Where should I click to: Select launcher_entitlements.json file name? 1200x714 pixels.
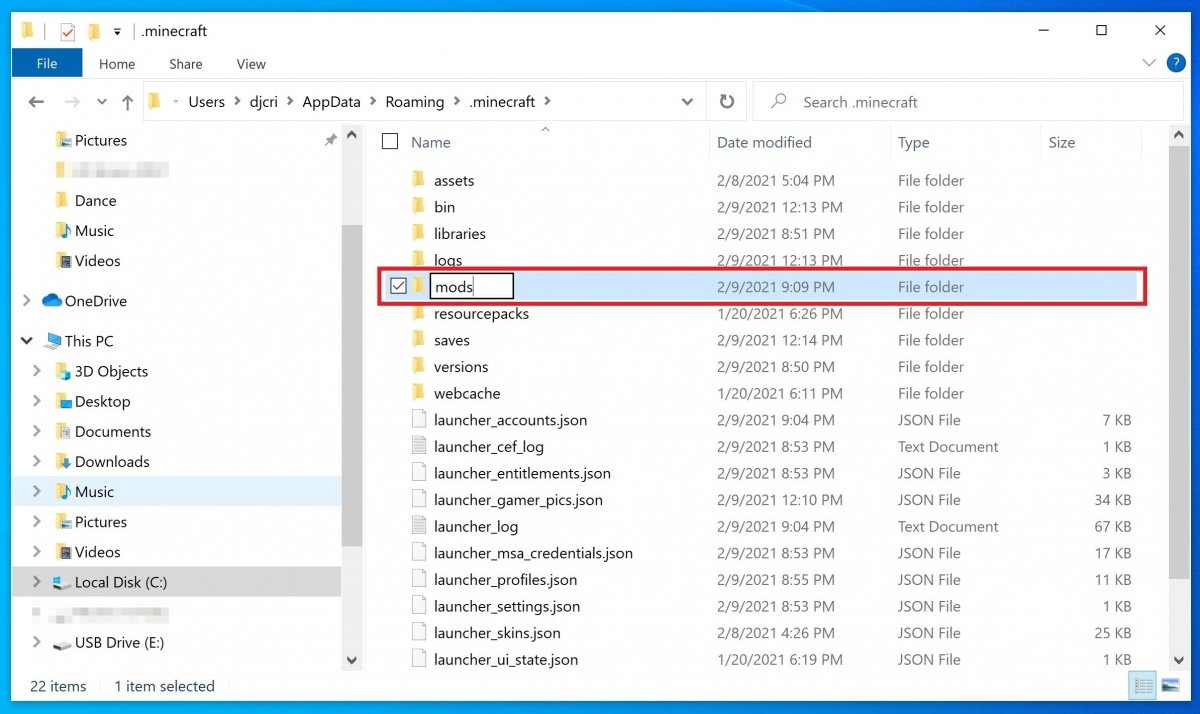522,473
